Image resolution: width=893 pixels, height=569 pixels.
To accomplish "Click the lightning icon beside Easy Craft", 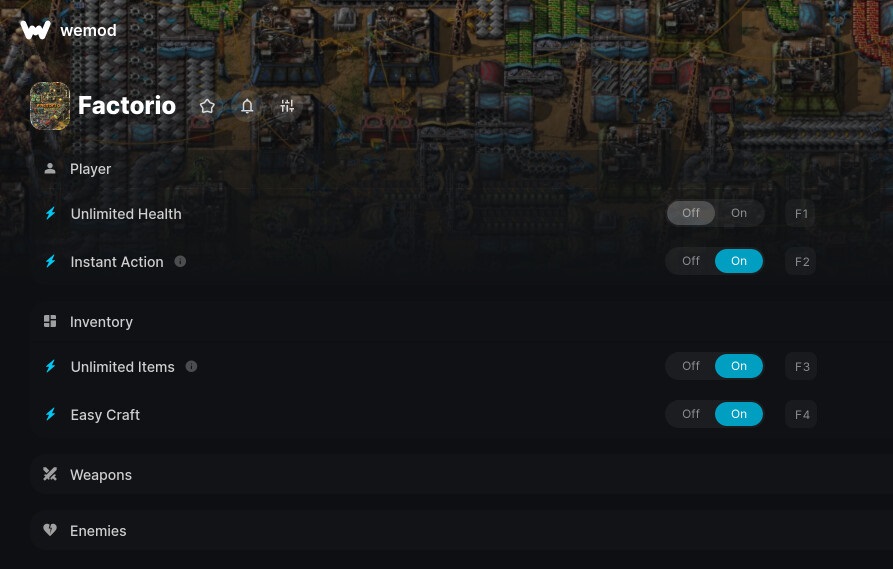I will click(51, 414).
